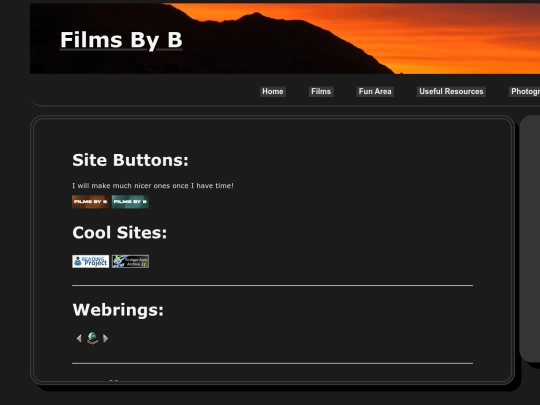Select the Site Buttons heading text

tap(130, 160)
